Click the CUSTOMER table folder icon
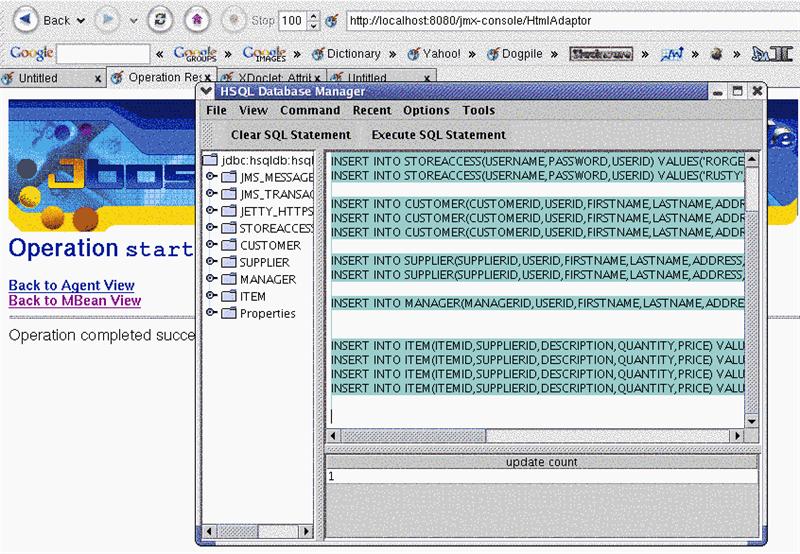The width and height of the screenshot is (800, 554). point(228,245)
